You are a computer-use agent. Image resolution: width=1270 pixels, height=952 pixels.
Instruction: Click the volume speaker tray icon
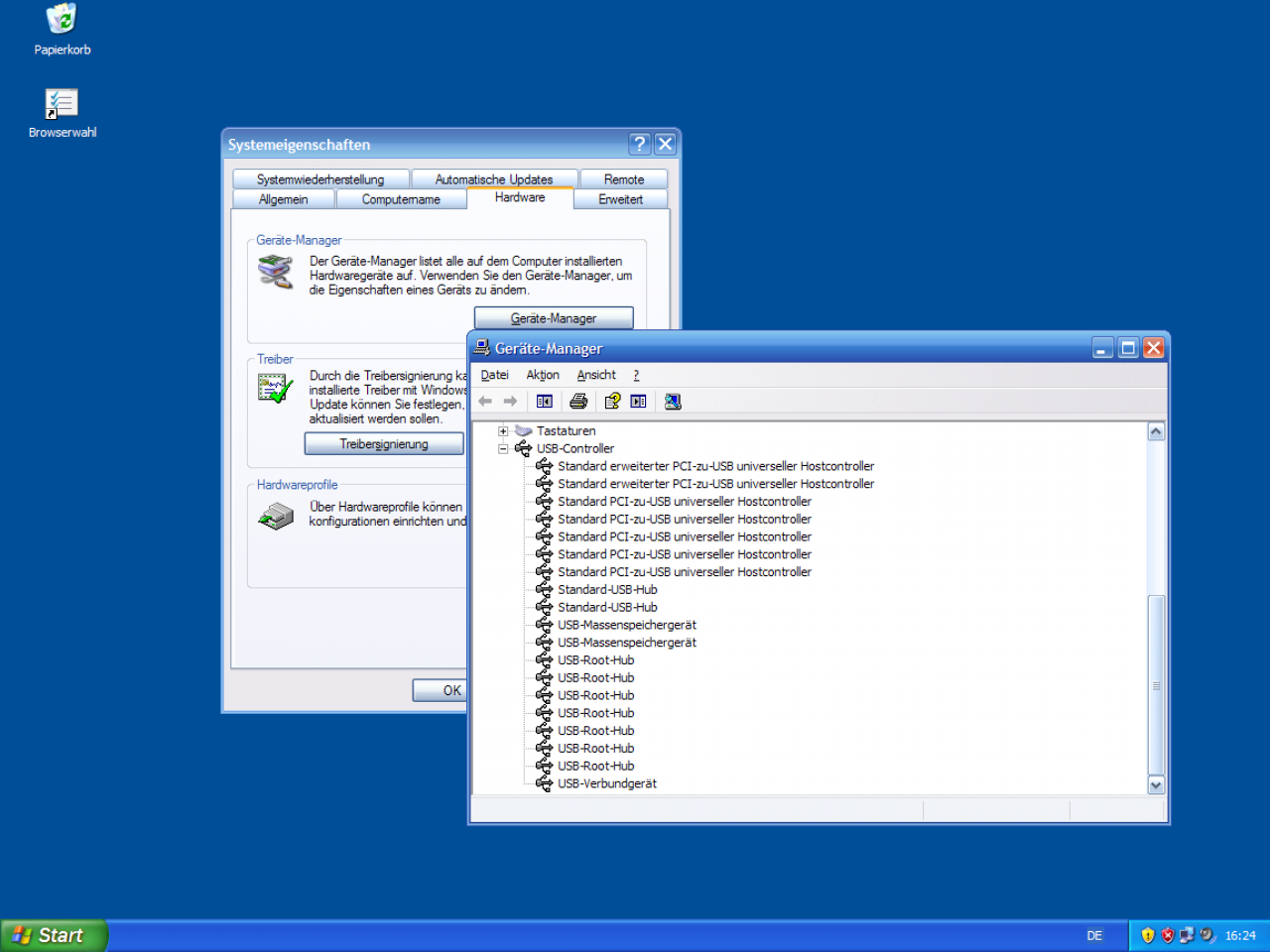point(1206,935)
